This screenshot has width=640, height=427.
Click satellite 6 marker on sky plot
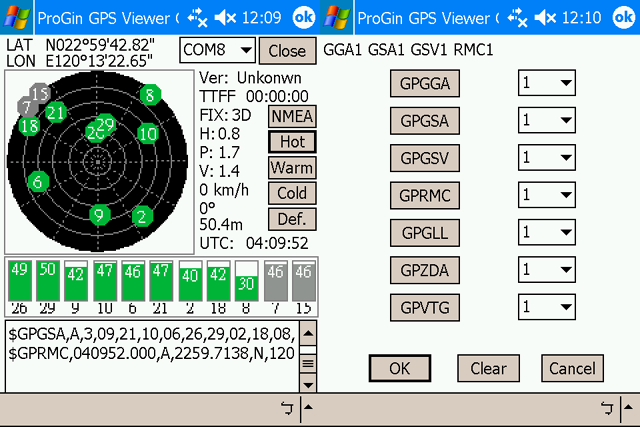(x=38, y=181)
